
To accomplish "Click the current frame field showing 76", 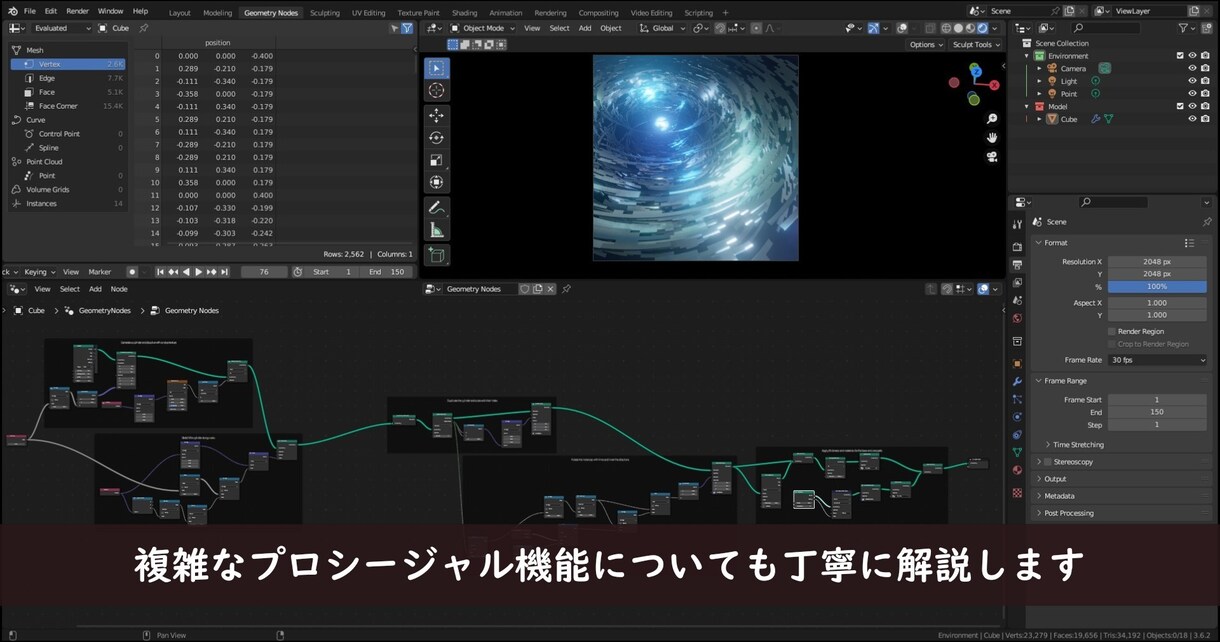I will [x=265, y=272].
